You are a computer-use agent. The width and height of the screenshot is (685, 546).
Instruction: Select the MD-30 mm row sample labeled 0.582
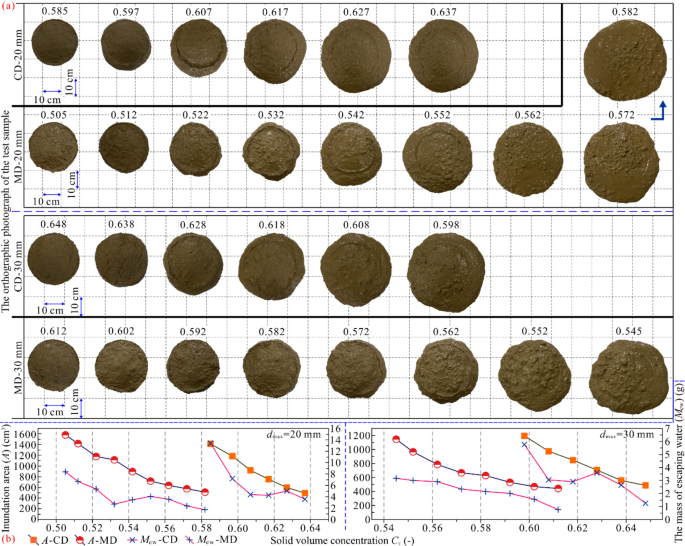pyautogui.click(x=271, y=369)
